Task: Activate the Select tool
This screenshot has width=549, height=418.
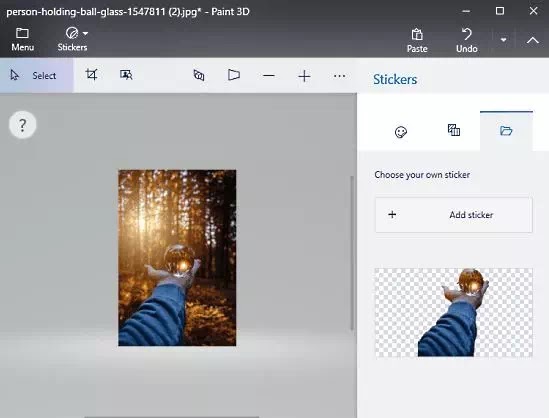Action: click(36, 75)
